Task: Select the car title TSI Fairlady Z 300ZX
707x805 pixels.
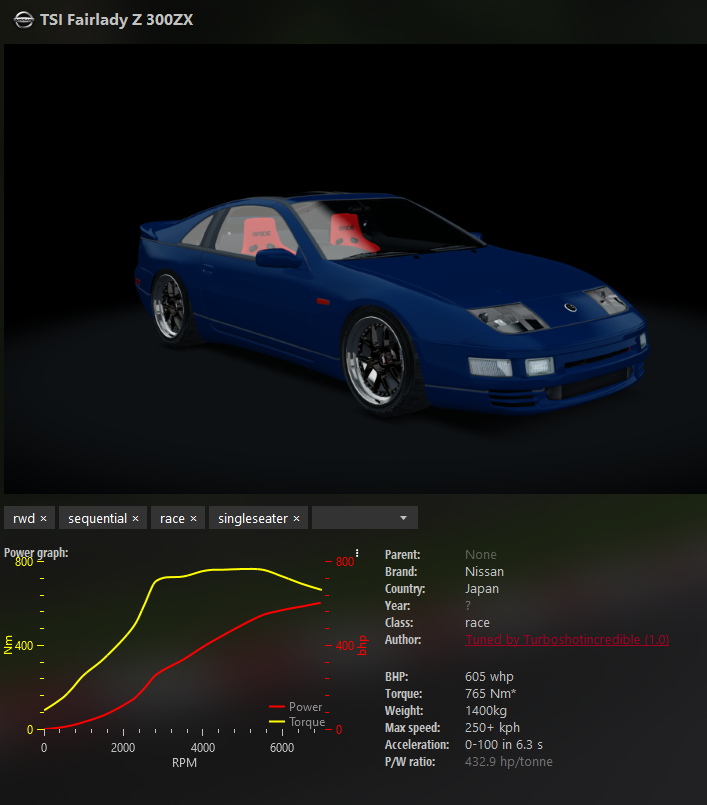Action: 117,20
